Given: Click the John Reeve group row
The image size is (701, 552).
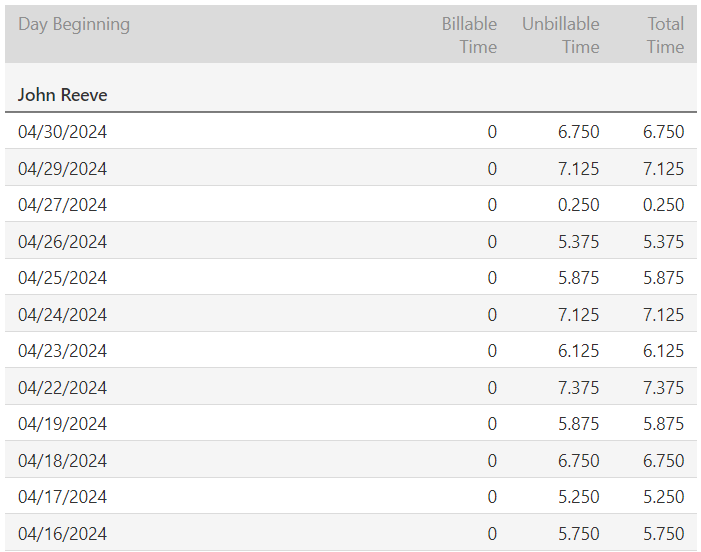Looking at the screenshot, I should (63, 95).
